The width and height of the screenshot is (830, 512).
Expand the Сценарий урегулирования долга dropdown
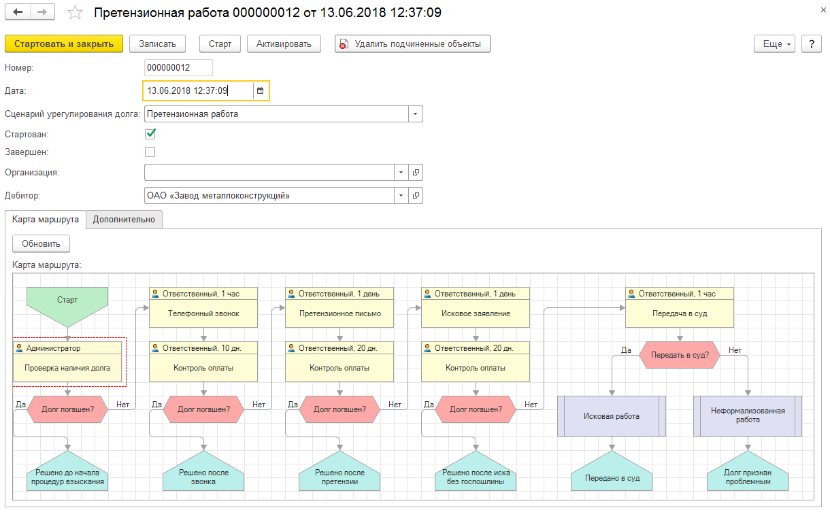point(415,113)
